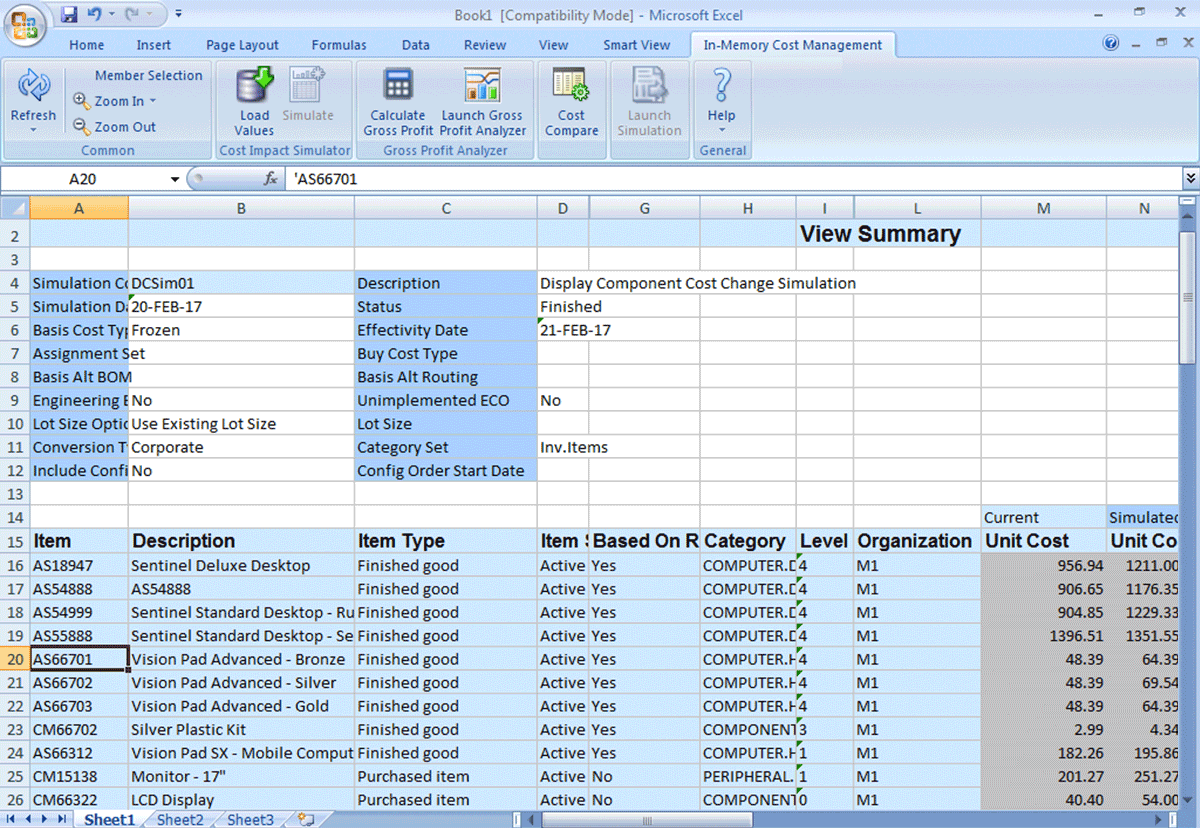Open the Calculate Gross Profit tool
The width and height of the screenshot is (1200, 828).
click(x=398, y=87)
